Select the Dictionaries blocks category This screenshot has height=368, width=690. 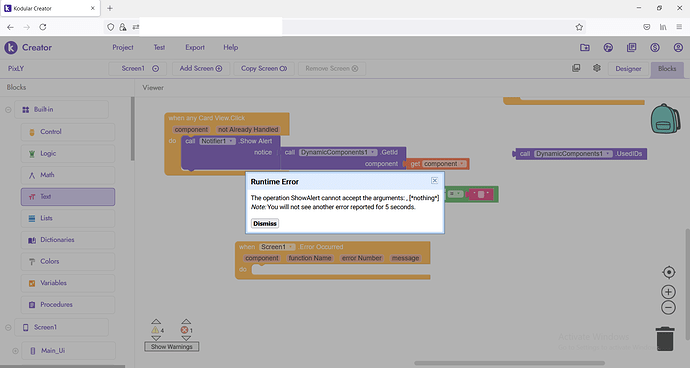tap(68, 240)
